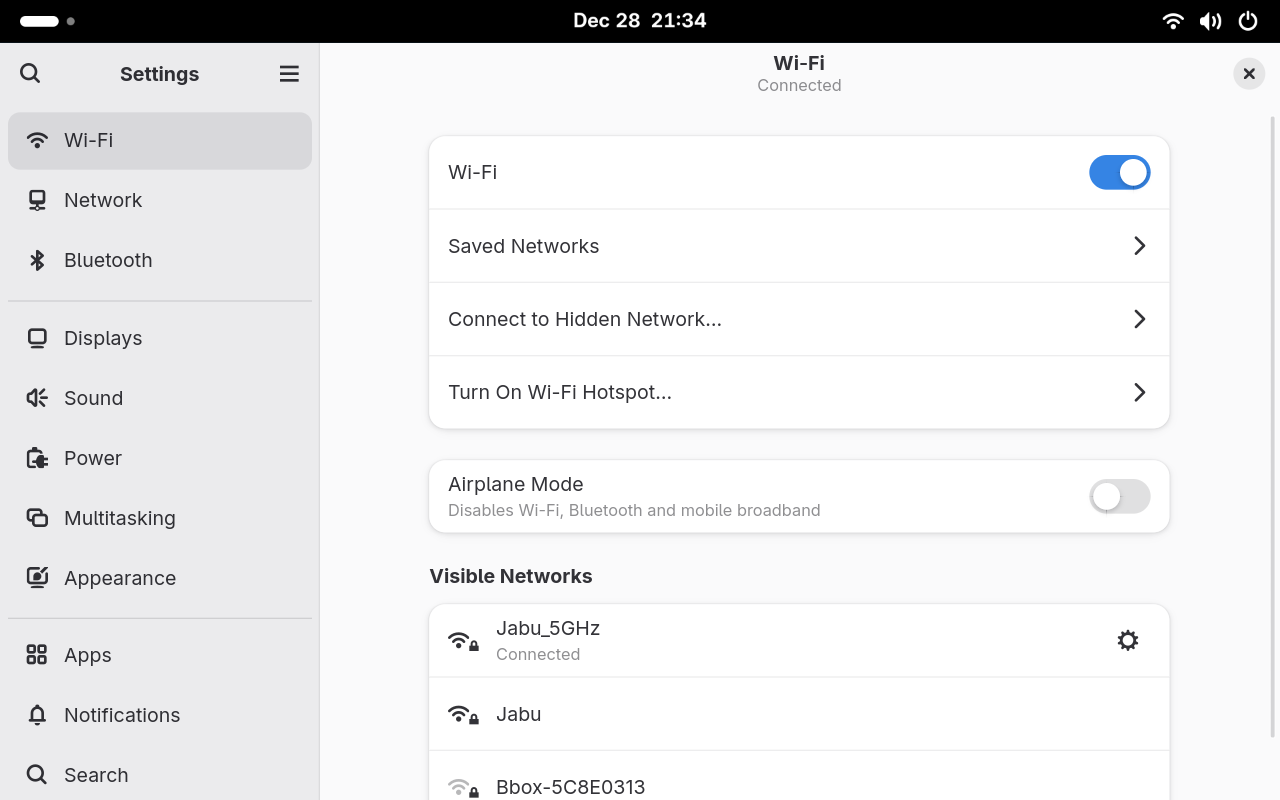Go to Multitasking settings panel
The width and height of the screenshot is (1280, 800).
(x=119, y=518)
